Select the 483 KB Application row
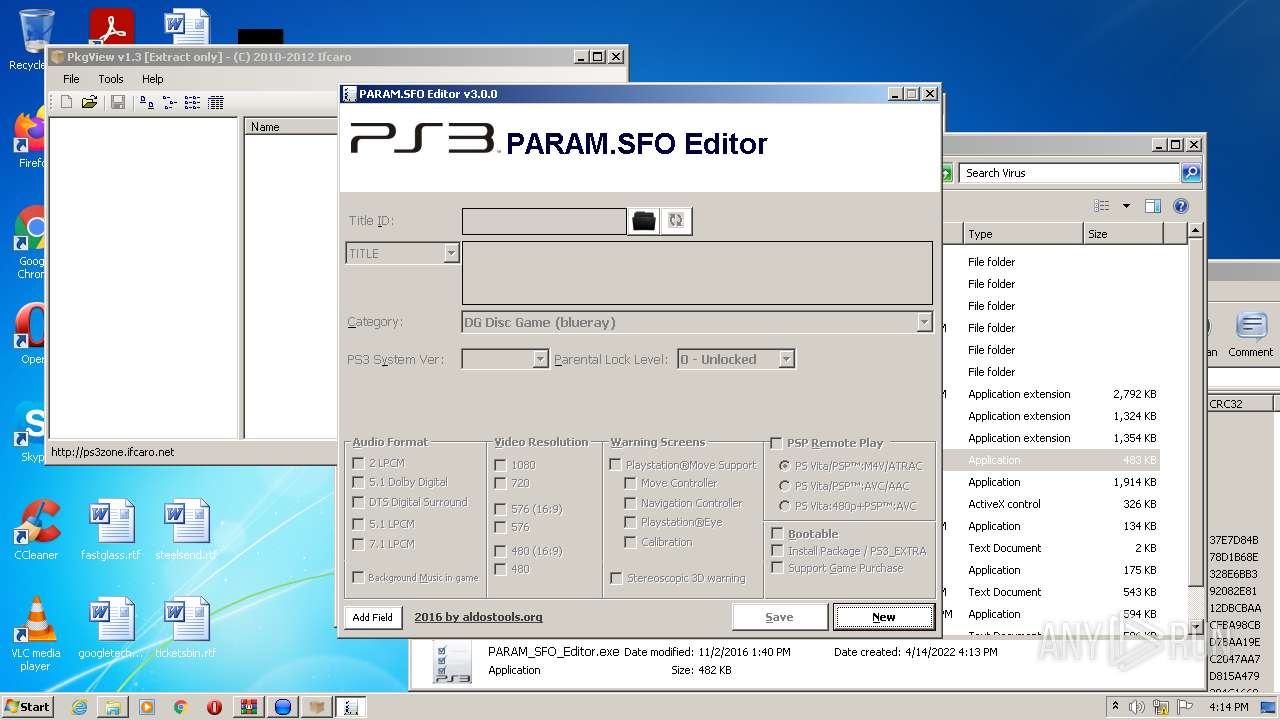This screenshot has height=720, width=1280. [x=1050, y=460]
